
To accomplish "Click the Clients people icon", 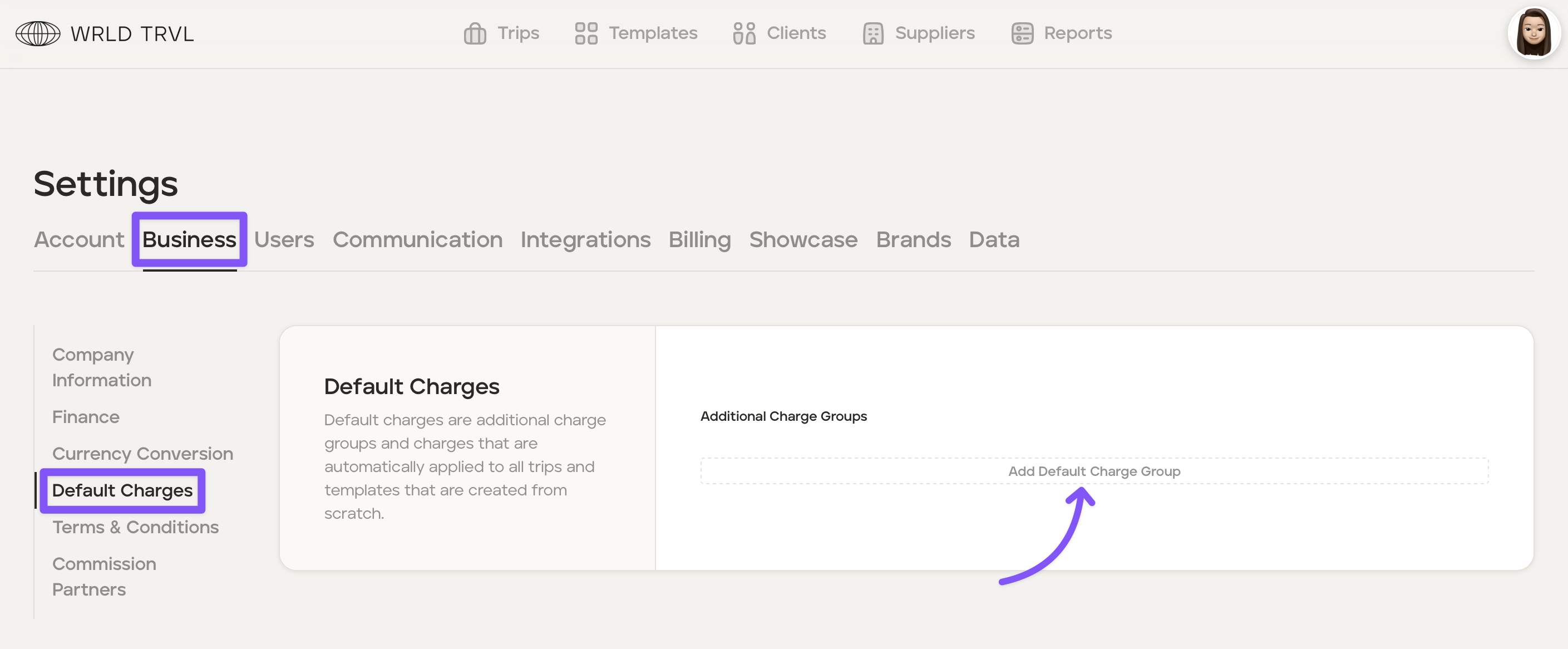I will pos(744,33).
